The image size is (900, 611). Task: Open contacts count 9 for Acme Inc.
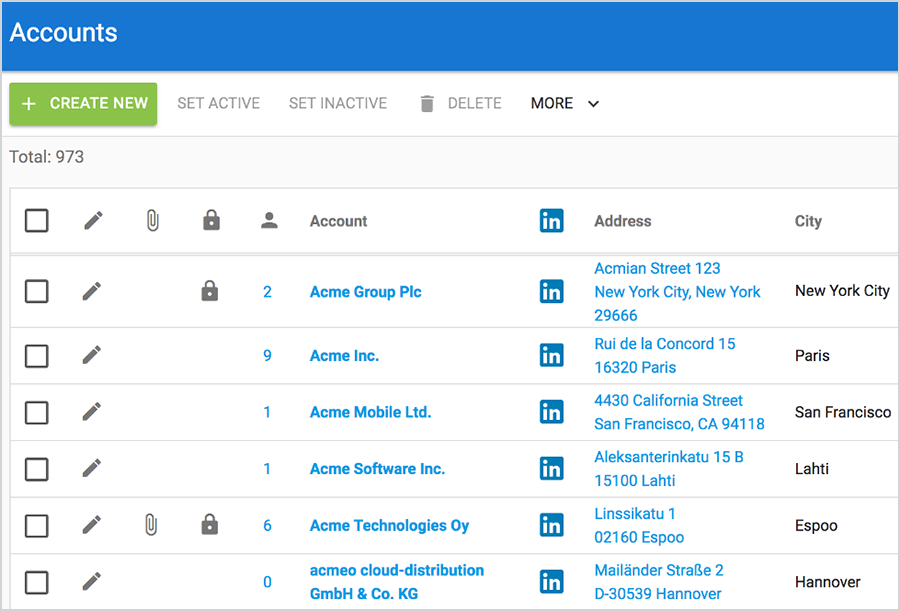(x=267, y=355)
